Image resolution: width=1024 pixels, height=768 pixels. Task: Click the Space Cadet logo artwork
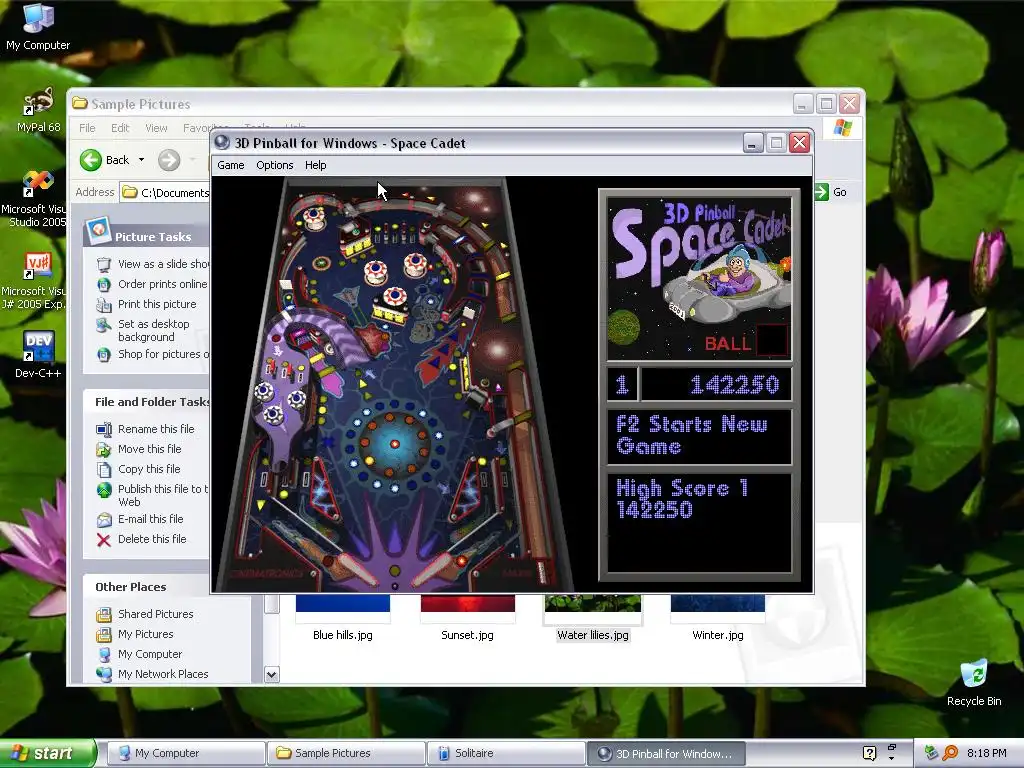(x=699, y=278)
